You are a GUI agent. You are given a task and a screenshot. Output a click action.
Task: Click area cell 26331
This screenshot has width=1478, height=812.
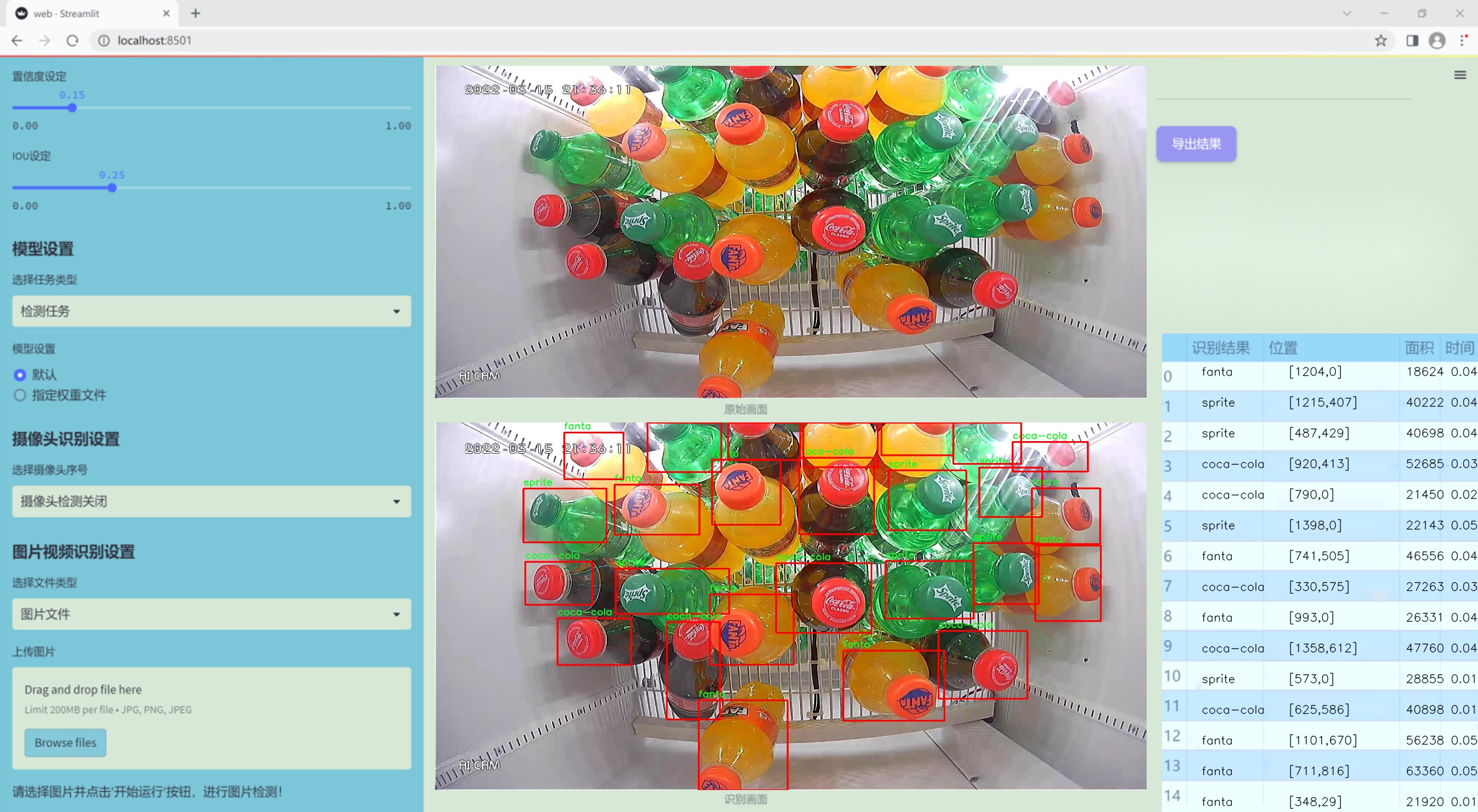pos(1420,617)
